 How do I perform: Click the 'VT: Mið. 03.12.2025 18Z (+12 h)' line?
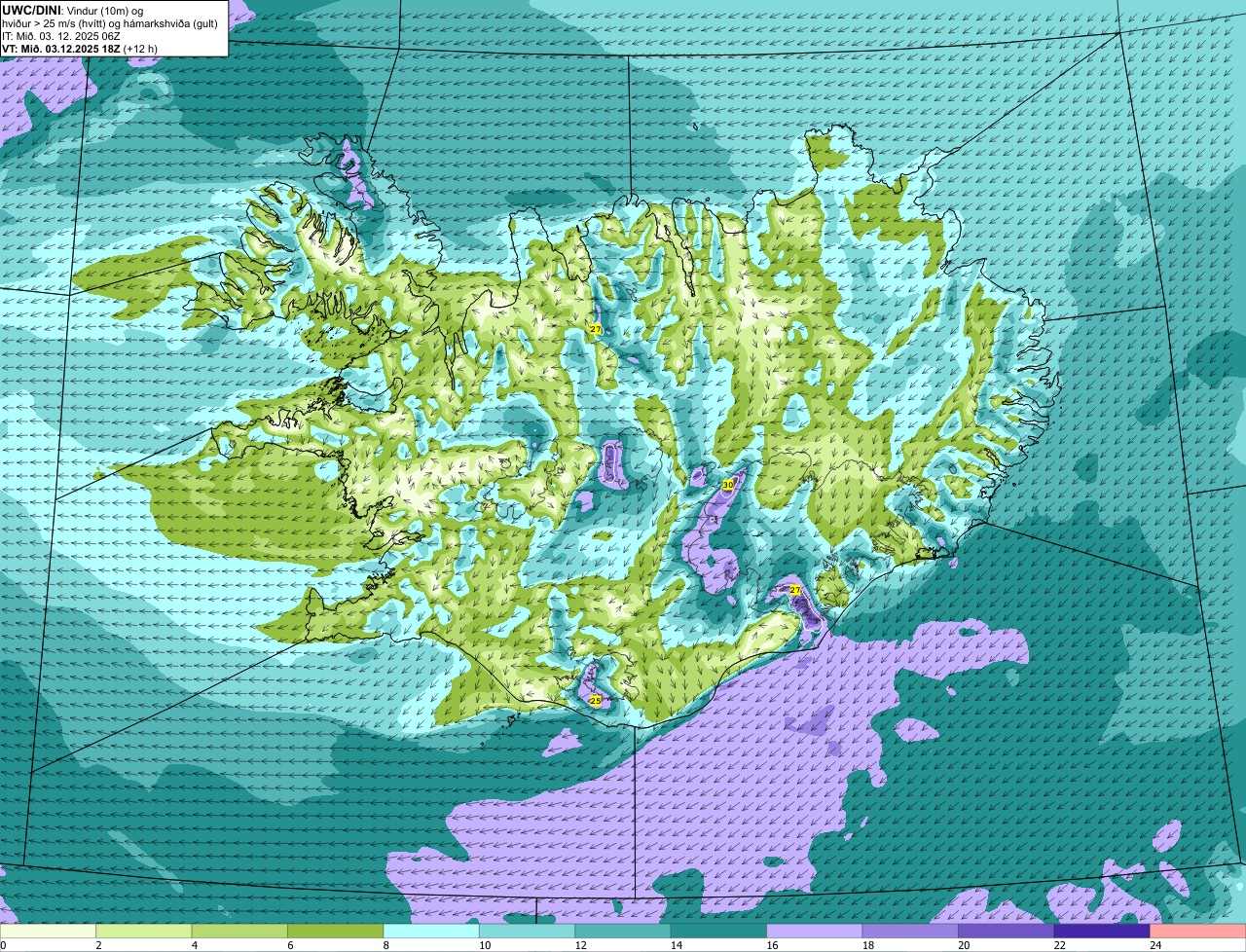[x=80, y=49]
